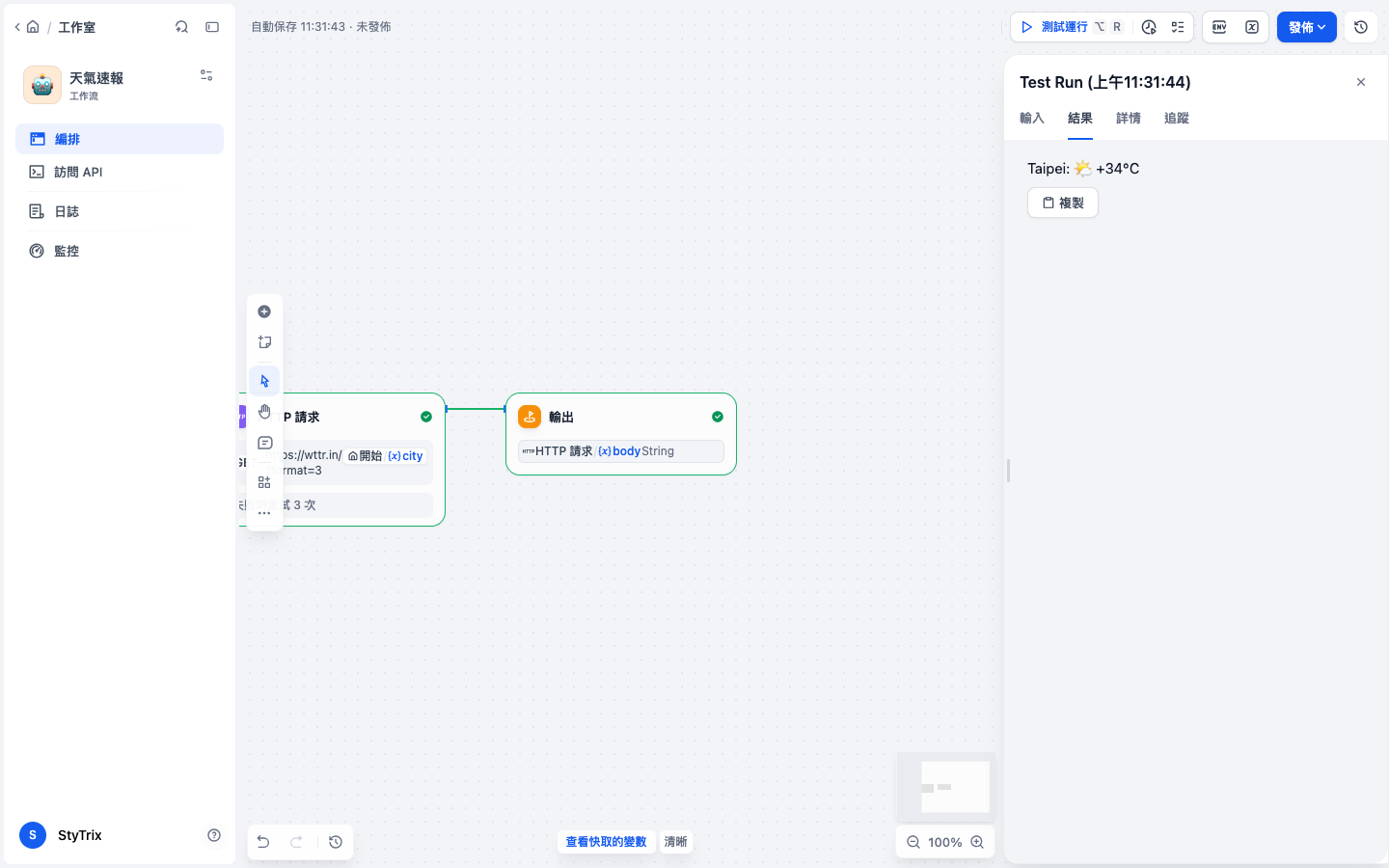This screenshot has width=1389, height=868.
Task: Open the 工作室 breadcrumb link
Action: coord(76,27)
